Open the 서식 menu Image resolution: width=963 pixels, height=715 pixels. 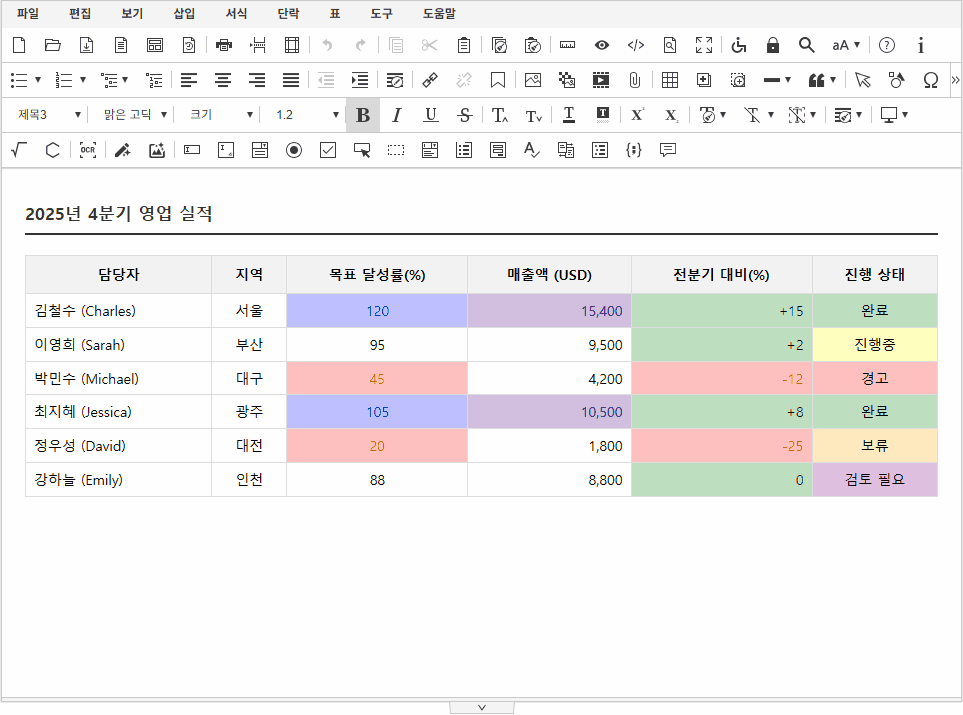(236, 14)
